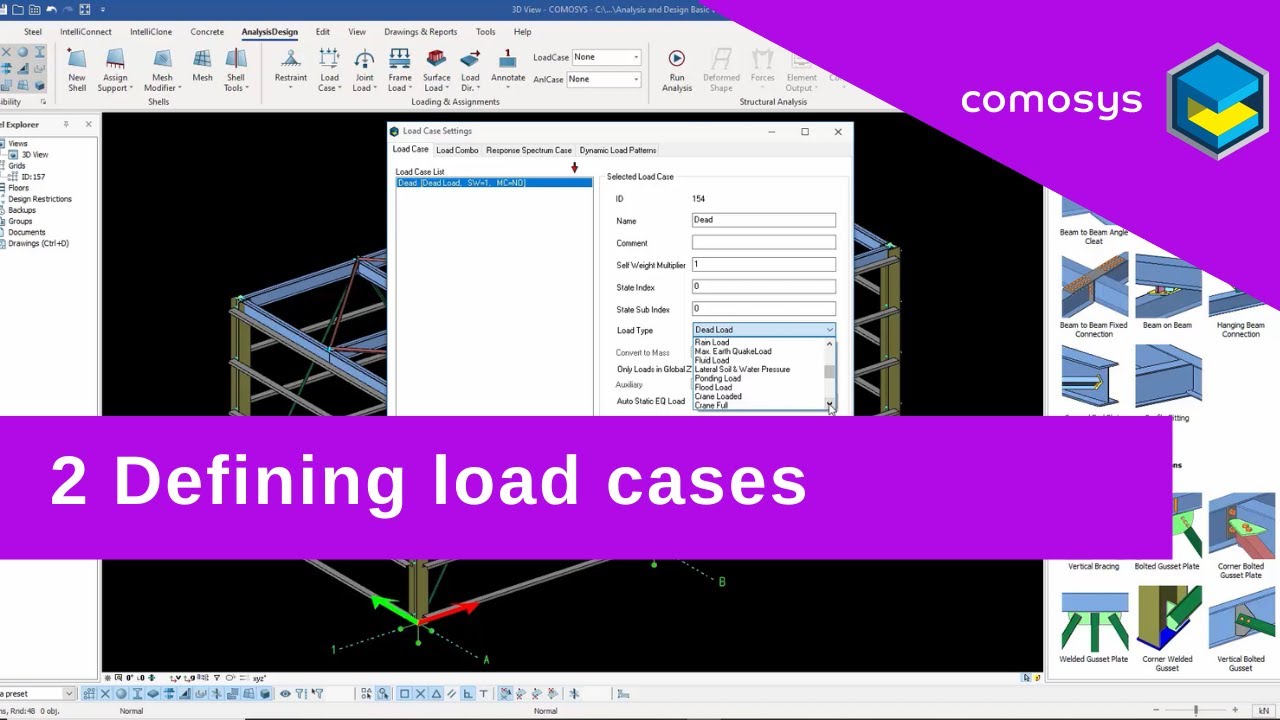Click the Run Analysis button
This screenshot has height=720, width=1280.
coord(677,70)
